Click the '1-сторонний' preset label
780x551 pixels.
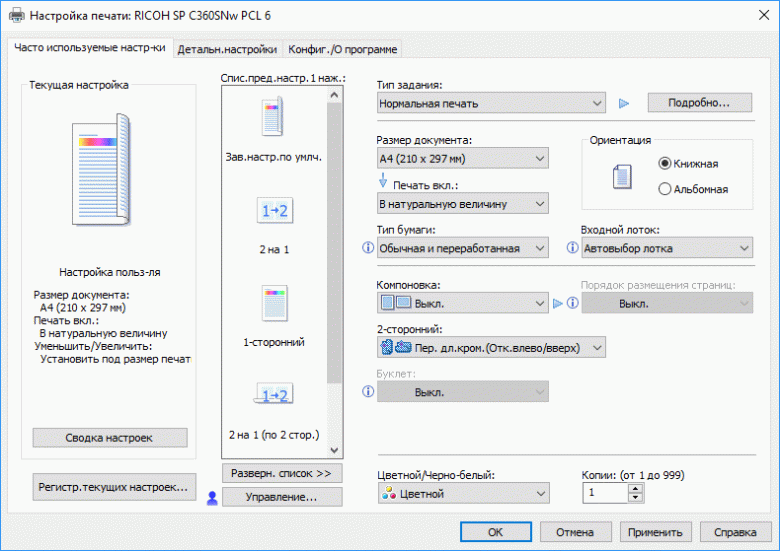point(274,342)
